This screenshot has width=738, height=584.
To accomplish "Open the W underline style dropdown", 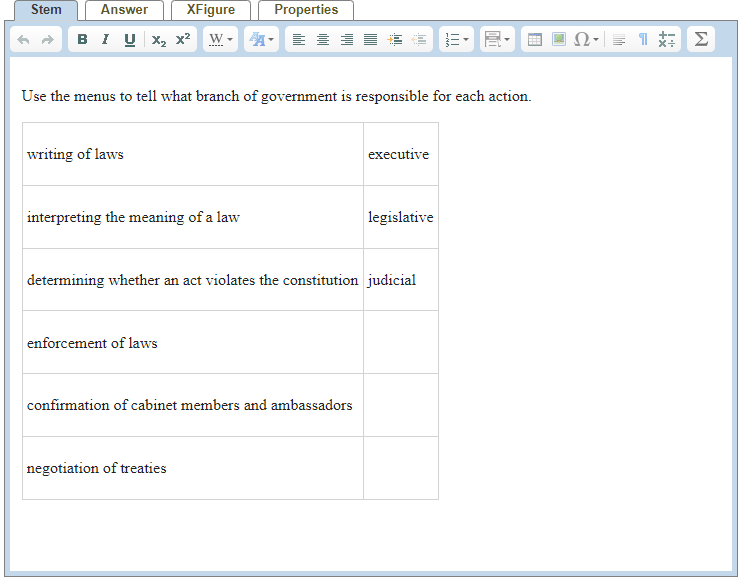I will point(220,40).
